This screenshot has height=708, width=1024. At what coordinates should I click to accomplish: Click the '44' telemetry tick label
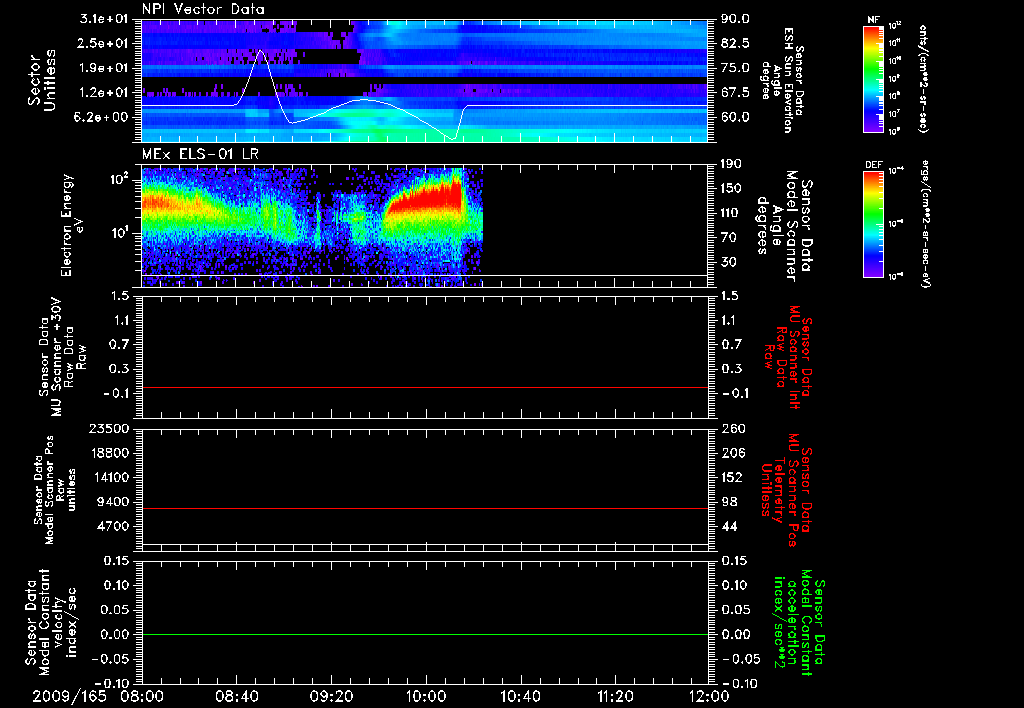click(729, 526)
